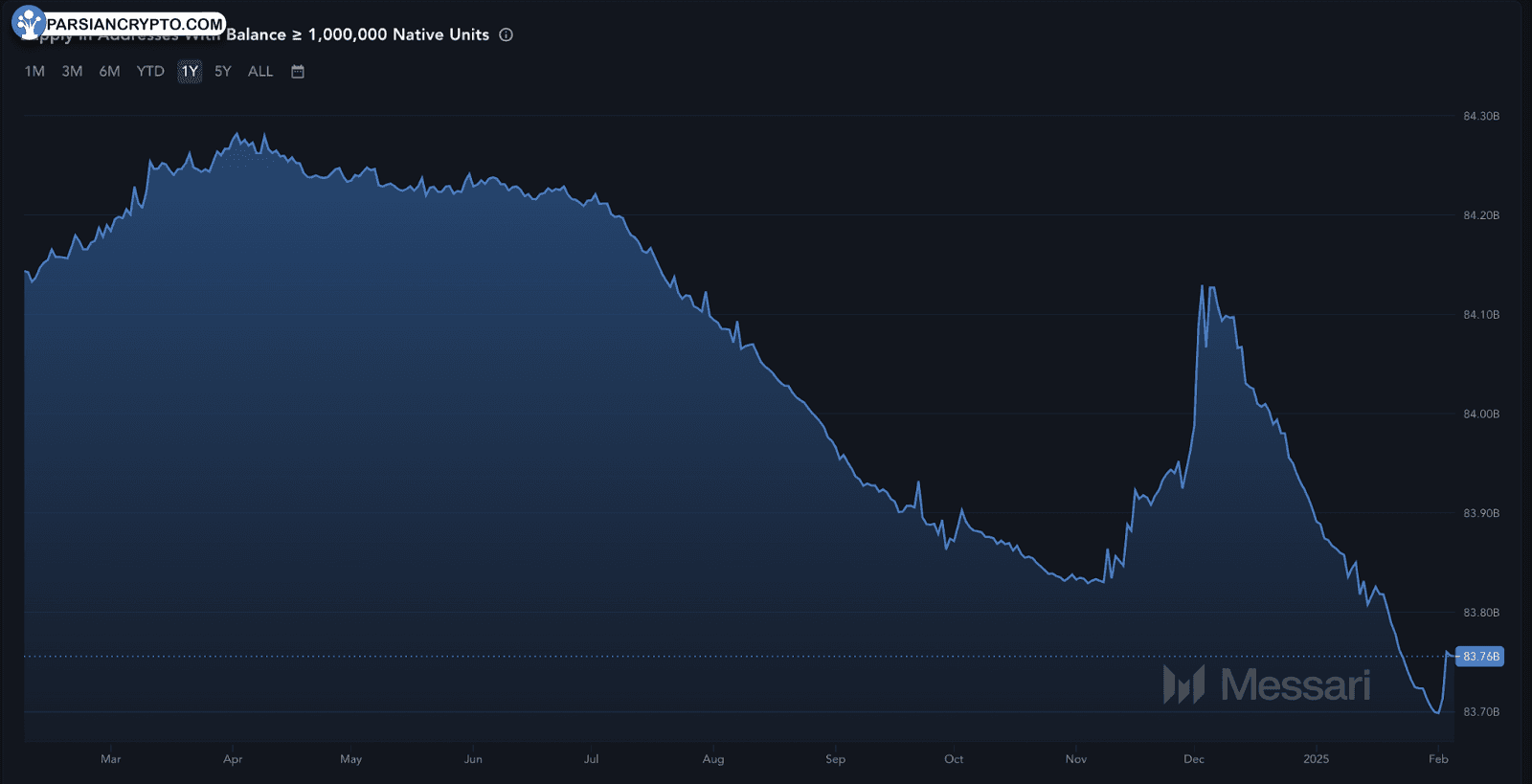Click the 2025 label on time axis
The width and height of the screenshot is (1532, 784).
point(1317,759)
